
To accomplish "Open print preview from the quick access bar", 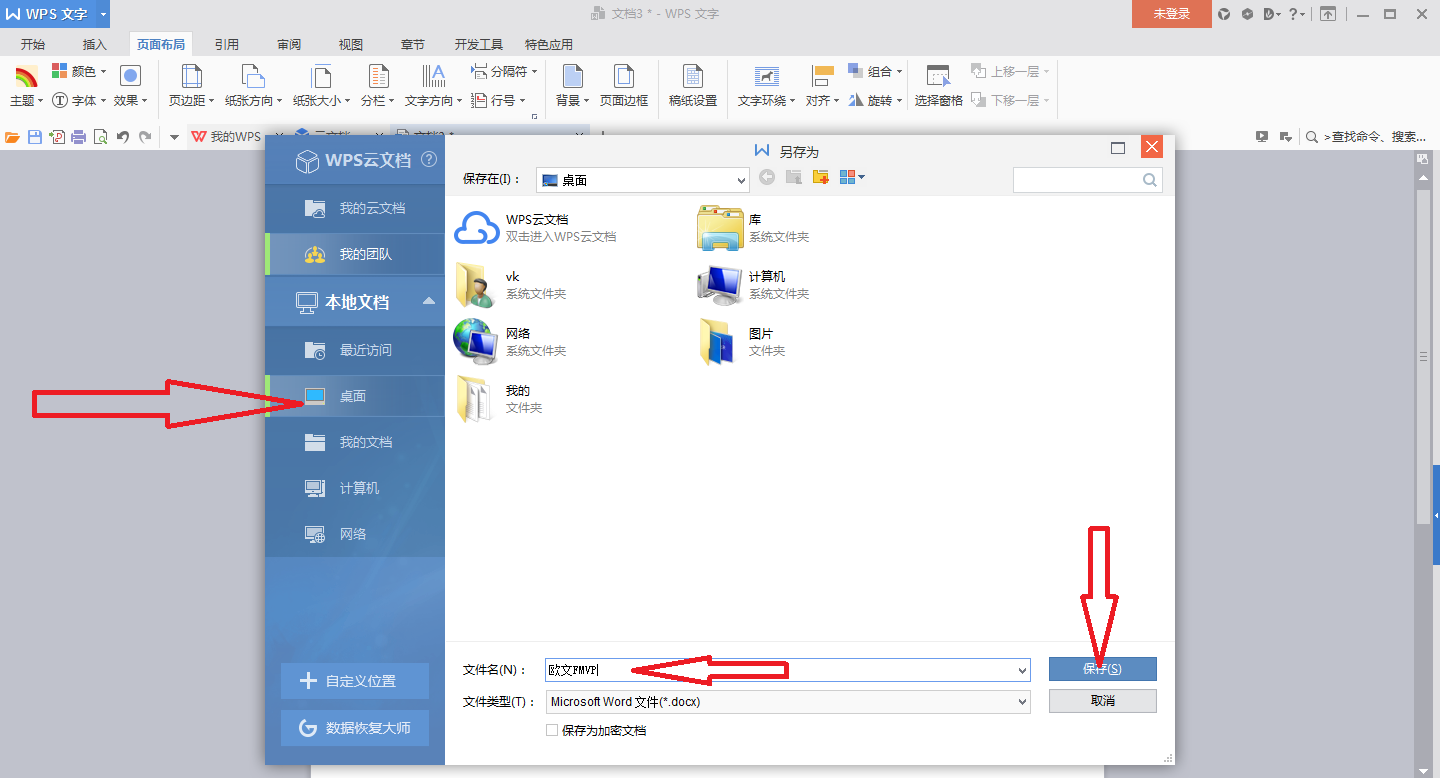I will 100,137.
